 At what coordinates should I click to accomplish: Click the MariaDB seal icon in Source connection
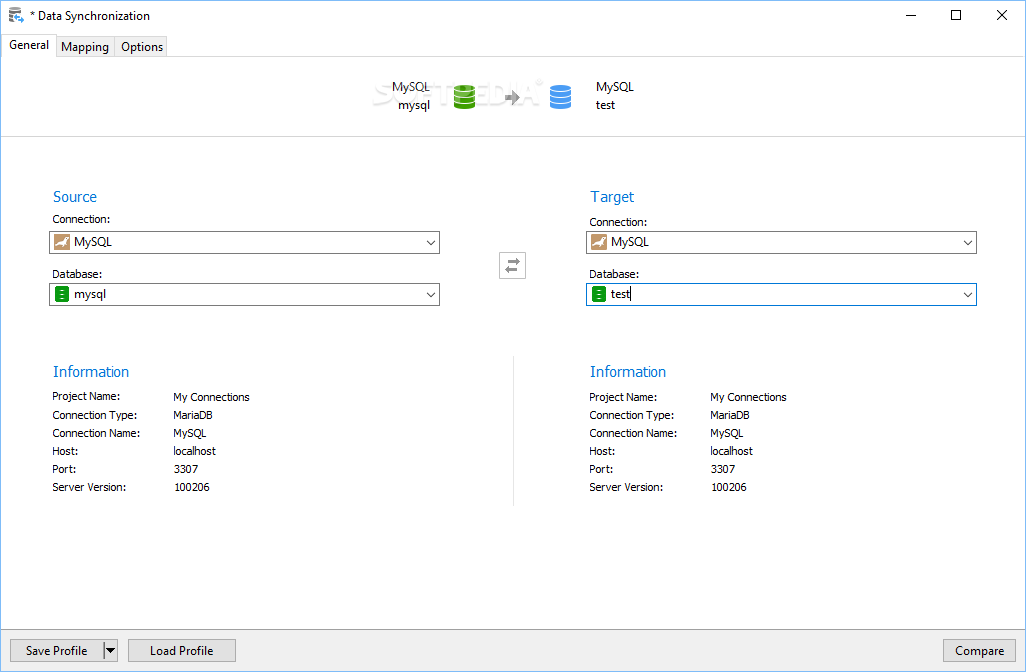(x=62, y=242)
